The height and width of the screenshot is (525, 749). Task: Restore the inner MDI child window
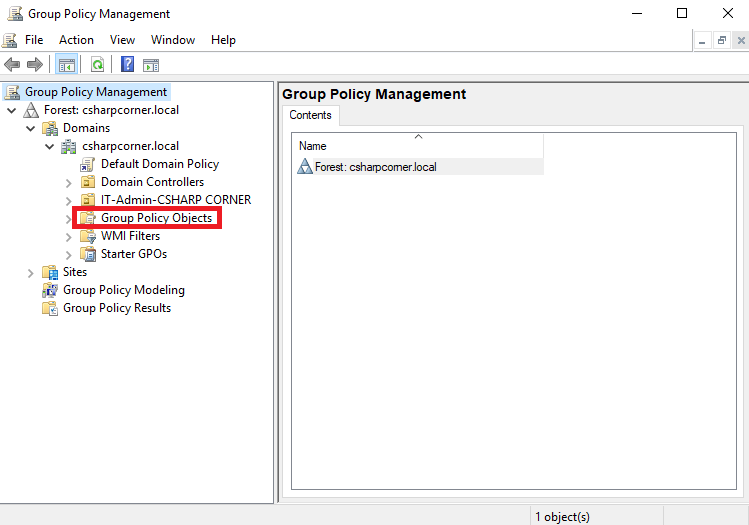coord(722,41)
